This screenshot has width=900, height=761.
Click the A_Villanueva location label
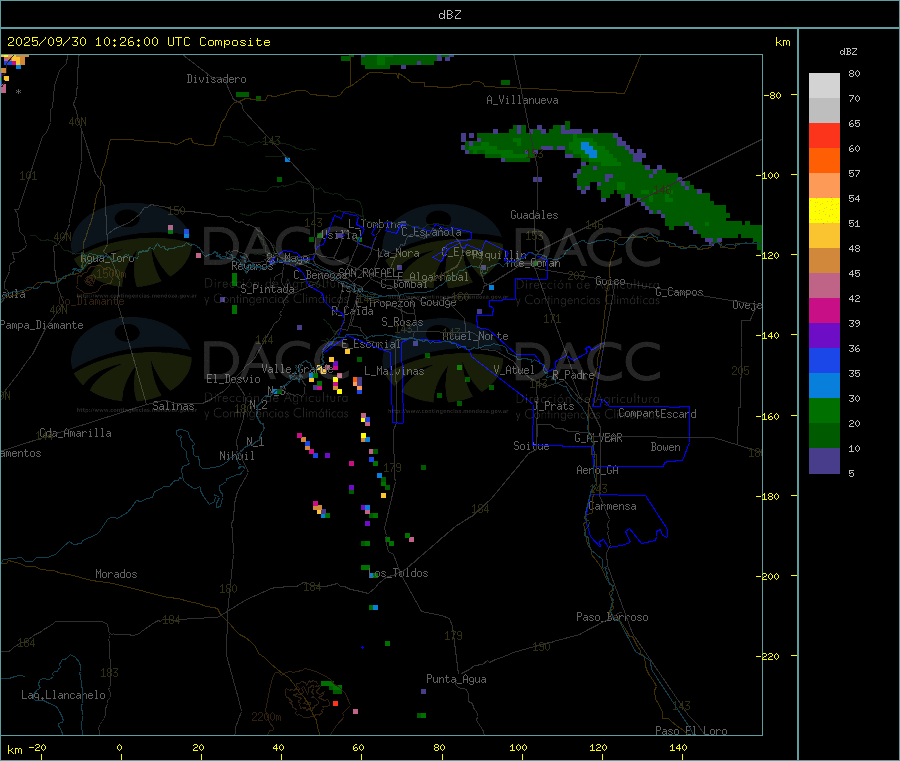pos(522,100)
